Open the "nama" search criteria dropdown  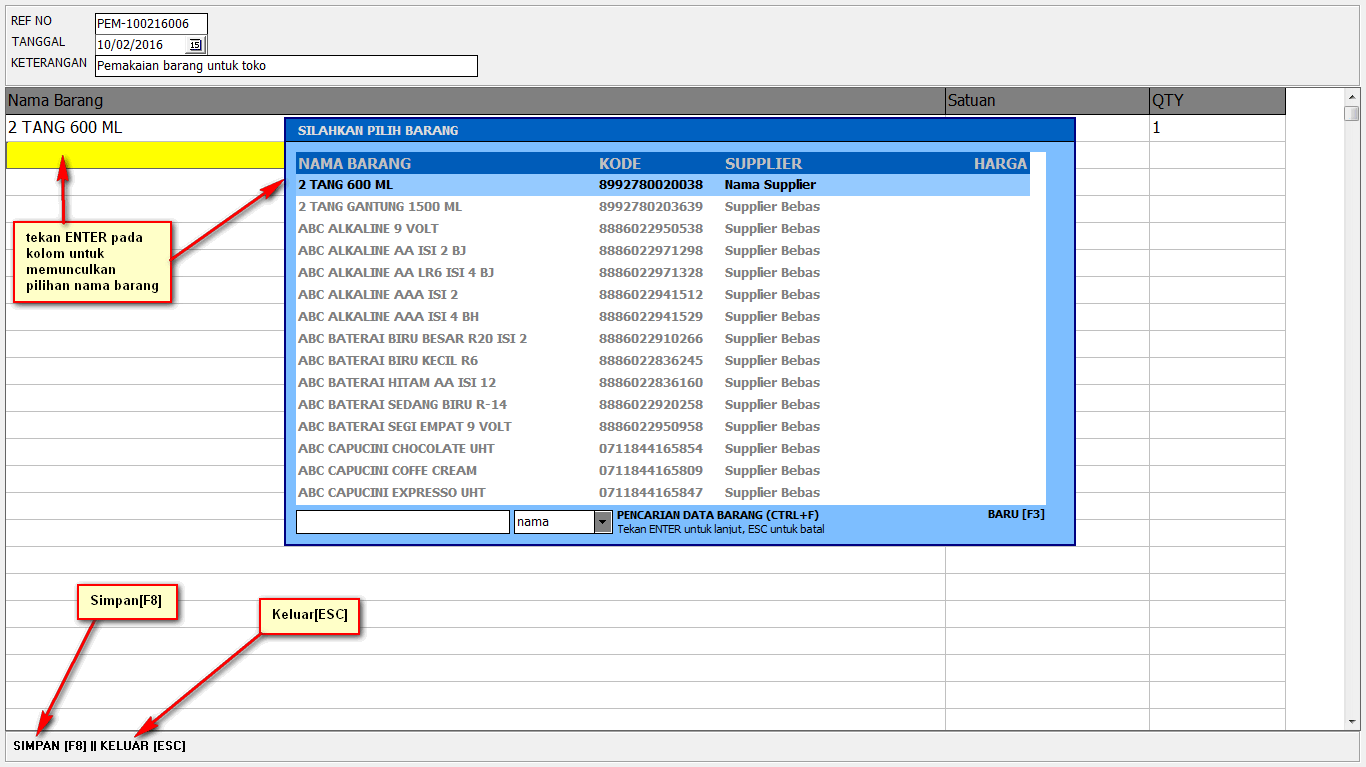pyautogui.click(x=600, y=521)
